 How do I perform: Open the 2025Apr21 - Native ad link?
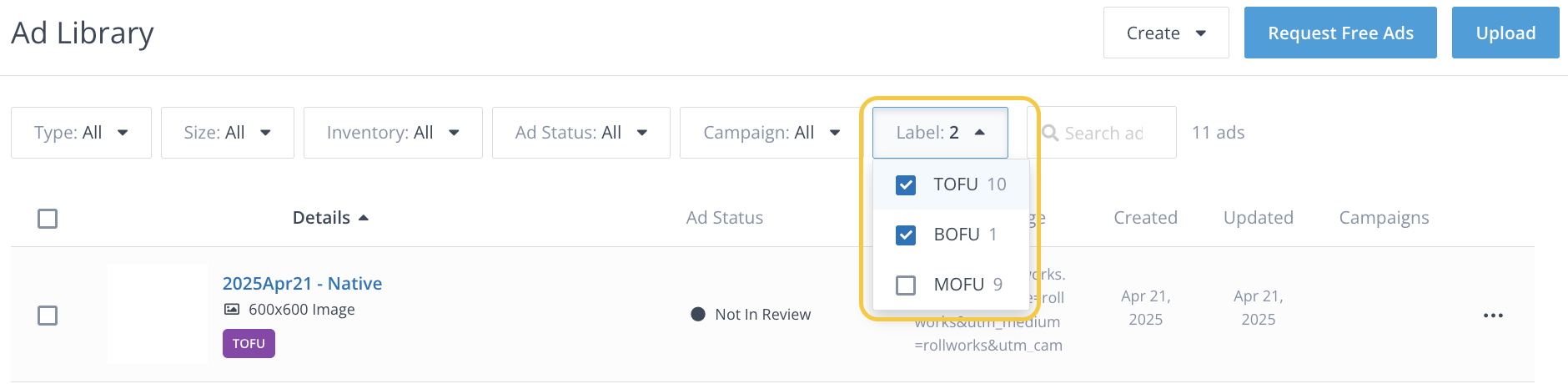click(302, 284)
